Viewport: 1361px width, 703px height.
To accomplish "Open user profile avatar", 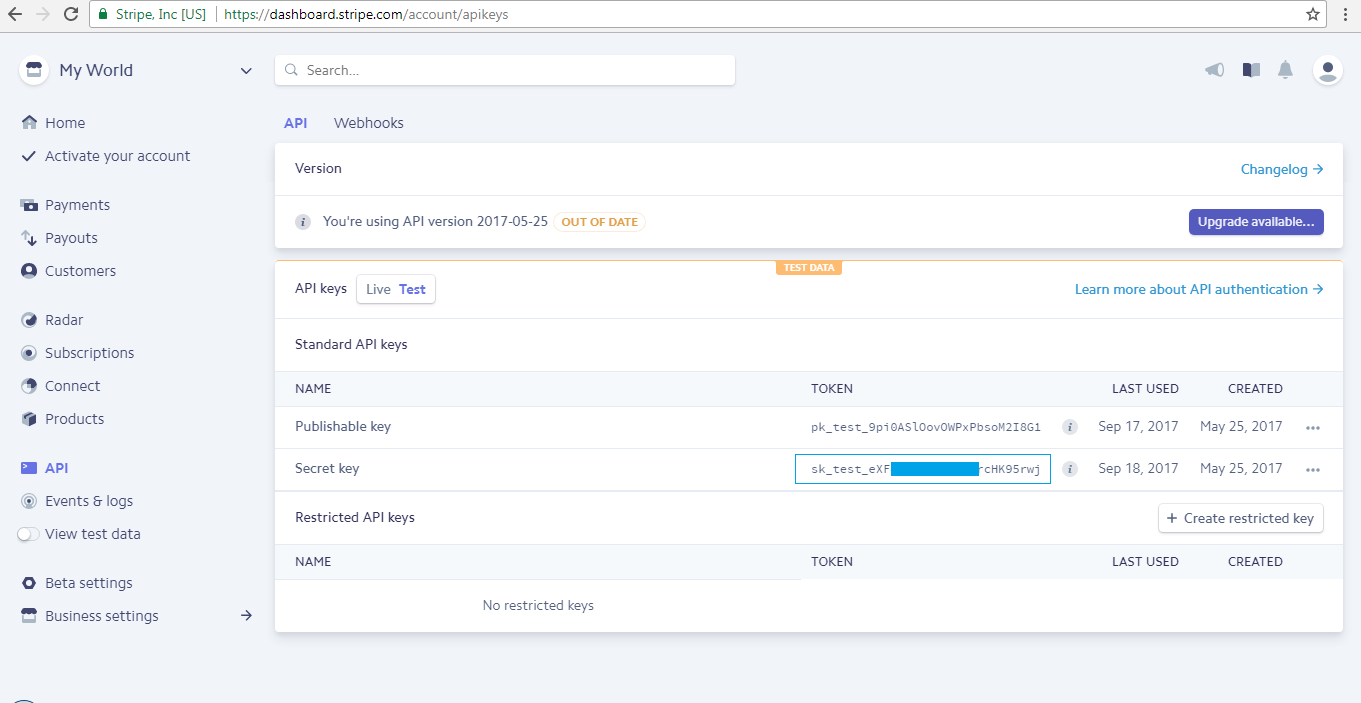I will point(1328,70).
